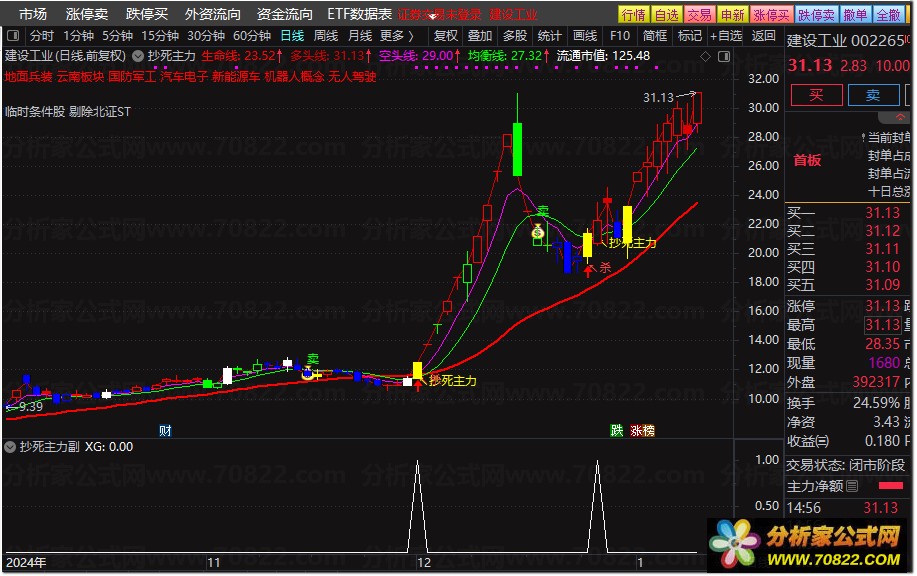Click the yellow 自选 button
Viewport: 917px width, 576px height.
tap(666, 15)
